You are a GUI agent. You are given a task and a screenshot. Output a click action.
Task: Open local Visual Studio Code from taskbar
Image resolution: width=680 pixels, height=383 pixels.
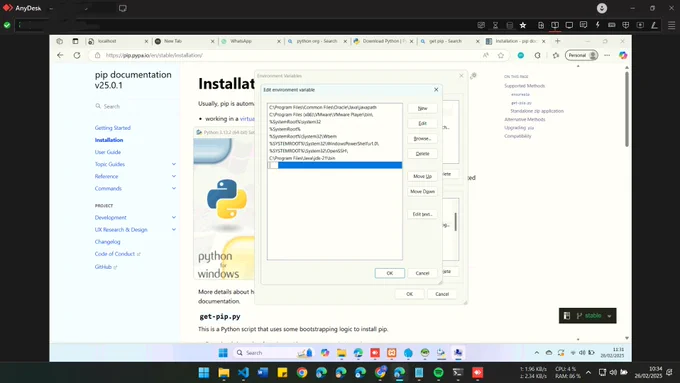click(243, 373)
